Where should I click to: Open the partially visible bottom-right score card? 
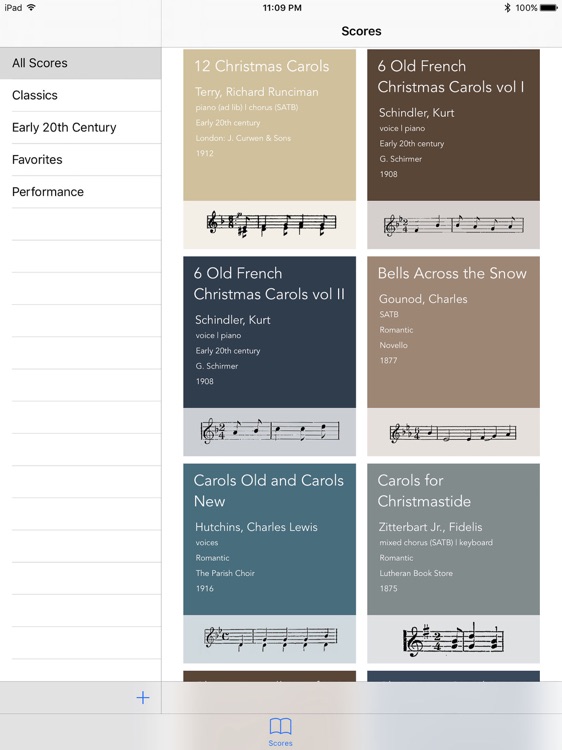[x=453, y=676]
